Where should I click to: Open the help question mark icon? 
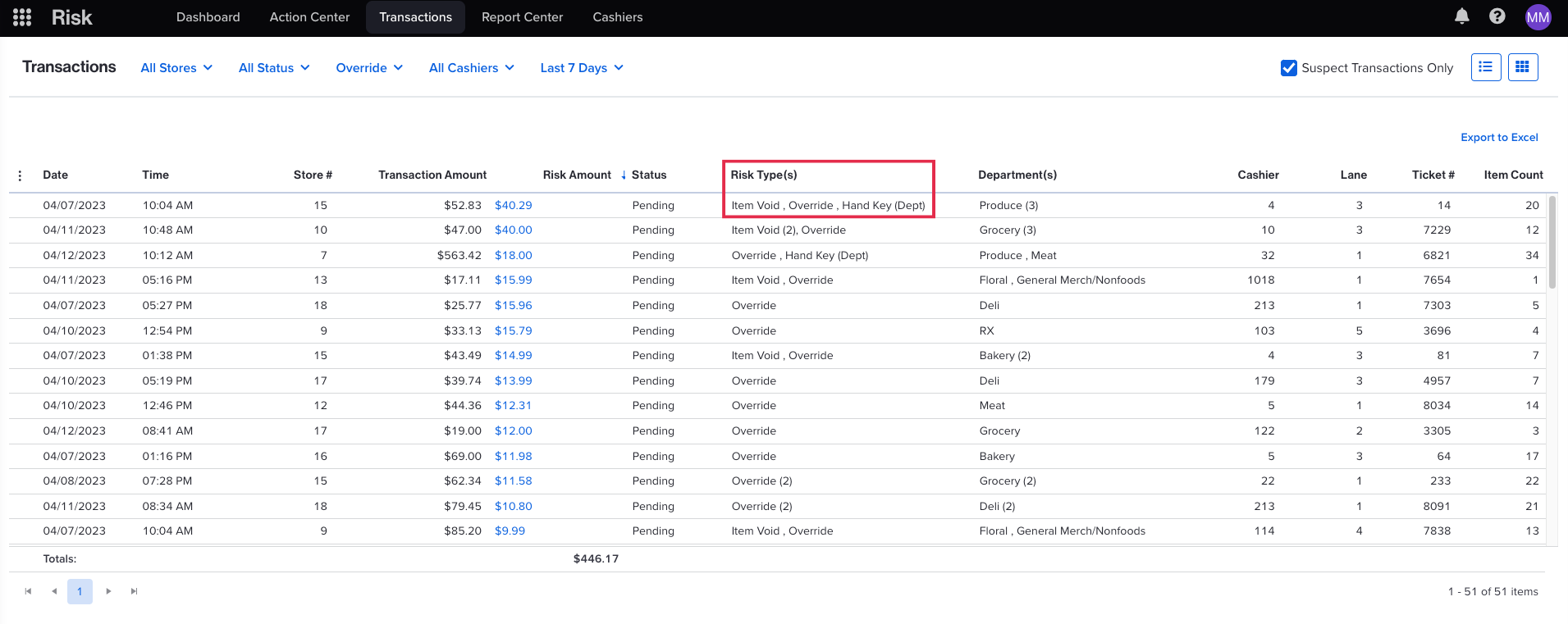pos(1497,16)
